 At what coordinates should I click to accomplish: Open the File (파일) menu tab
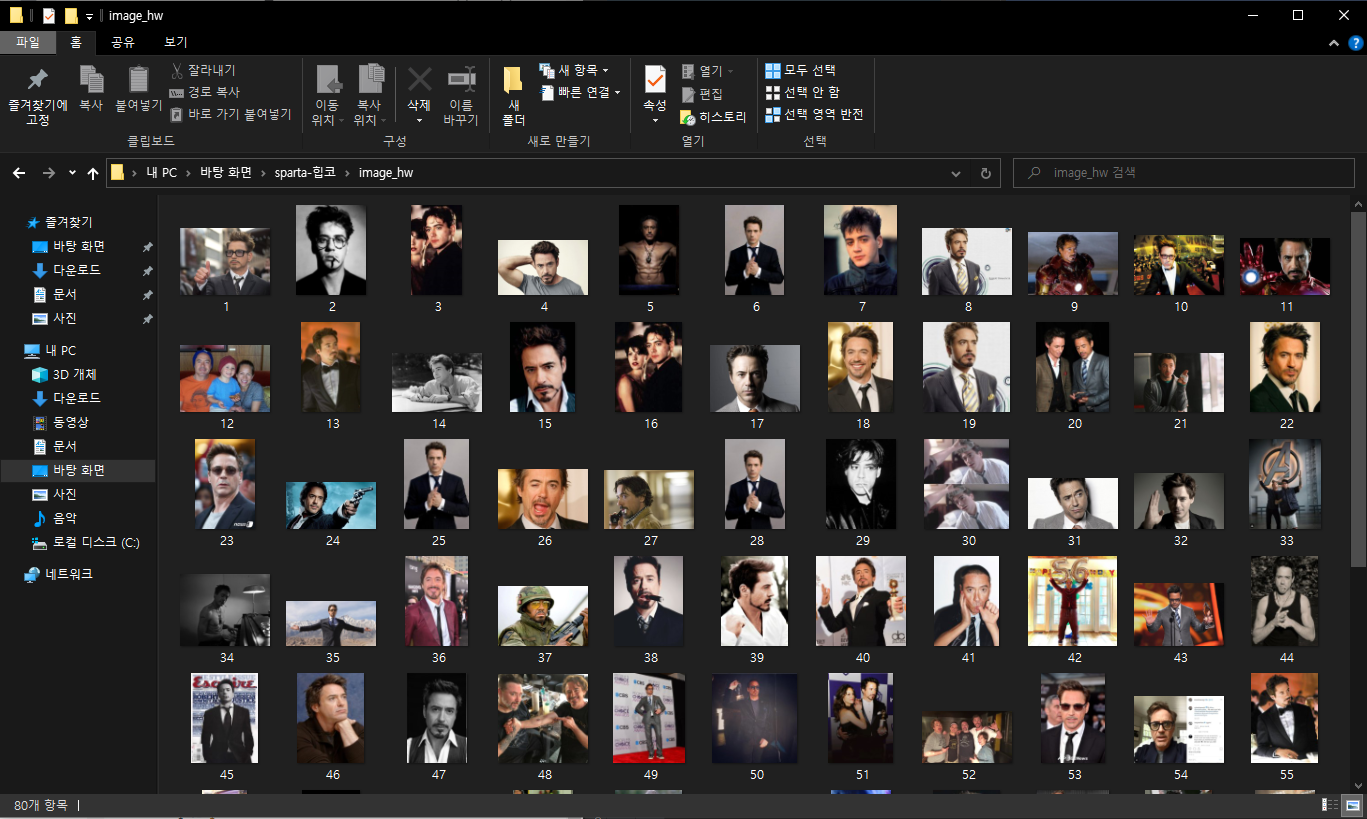click(x=28, y=42)
